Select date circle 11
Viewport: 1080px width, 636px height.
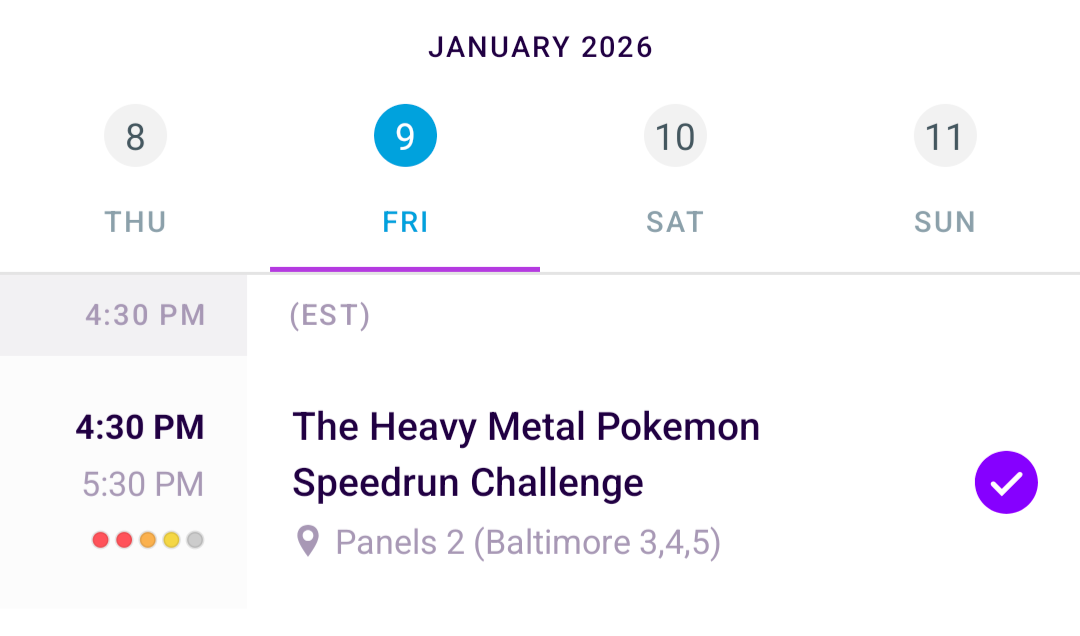[x=945, y=136]
